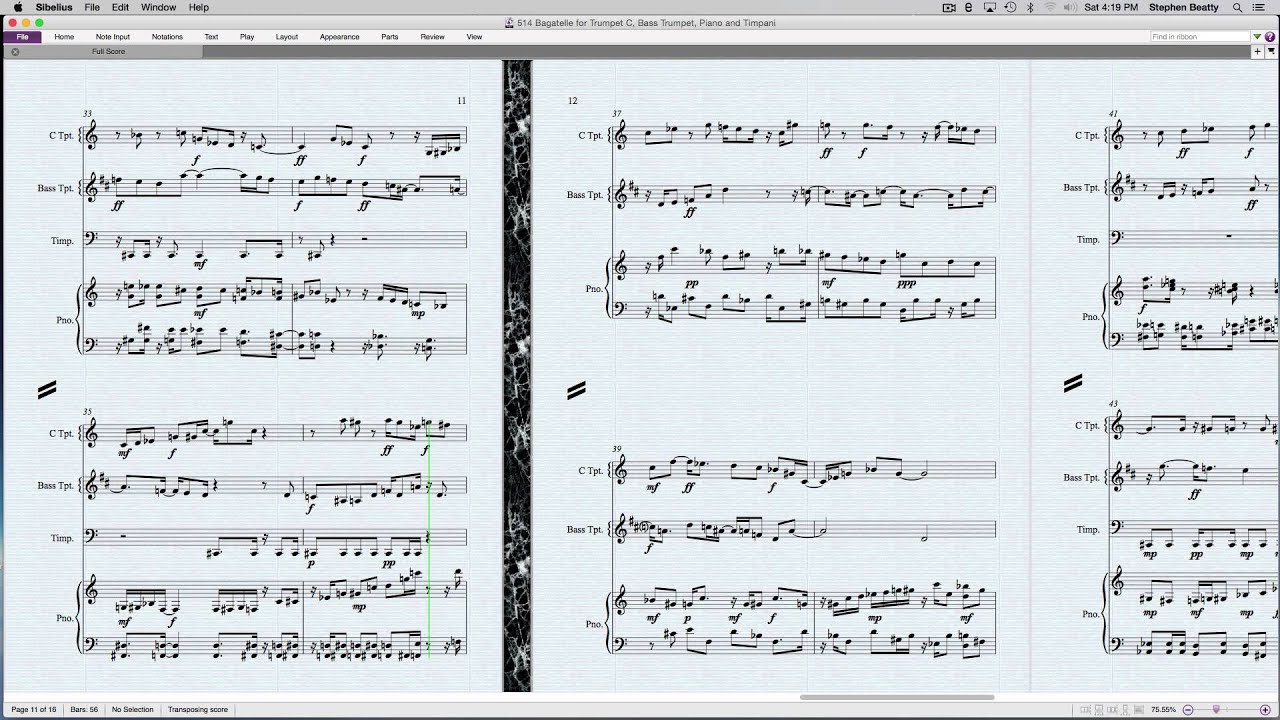This screenshot has height=720, width=1280.
Task: Switch to the Review ribbon tab
Action: click(x=432, y=37)
